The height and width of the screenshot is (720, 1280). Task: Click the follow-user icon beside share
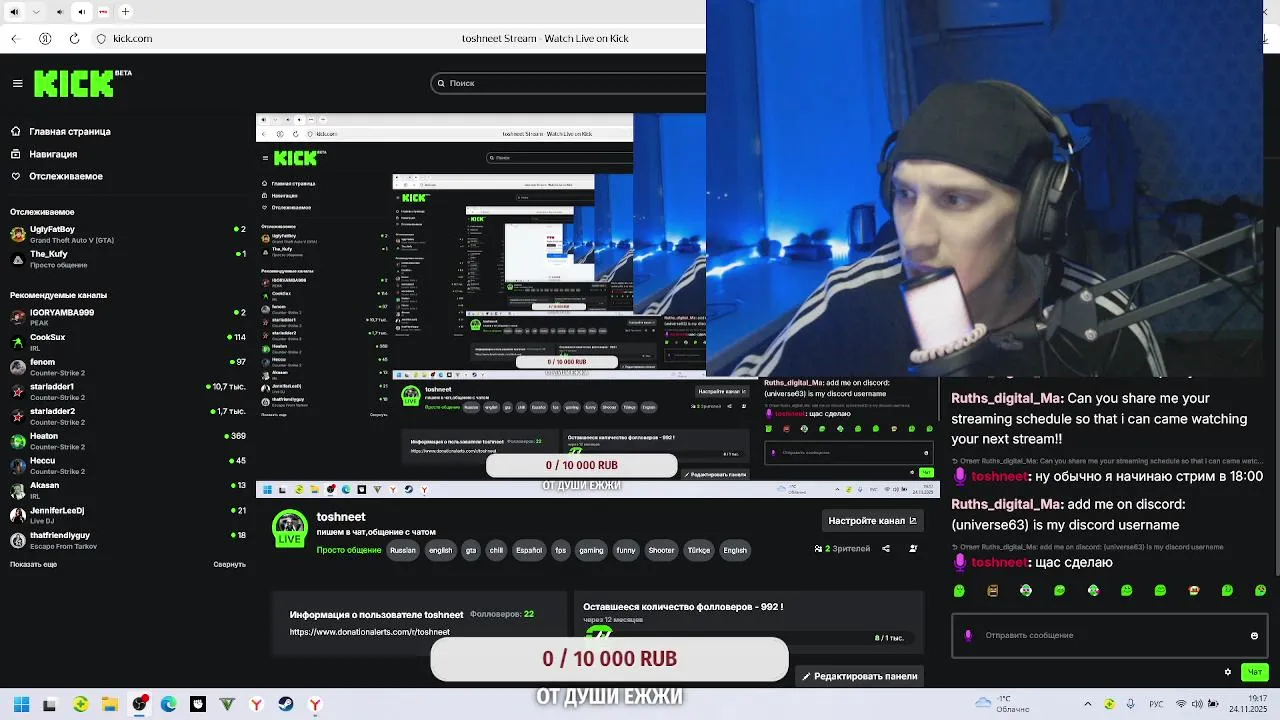click(x=913, y=548)
